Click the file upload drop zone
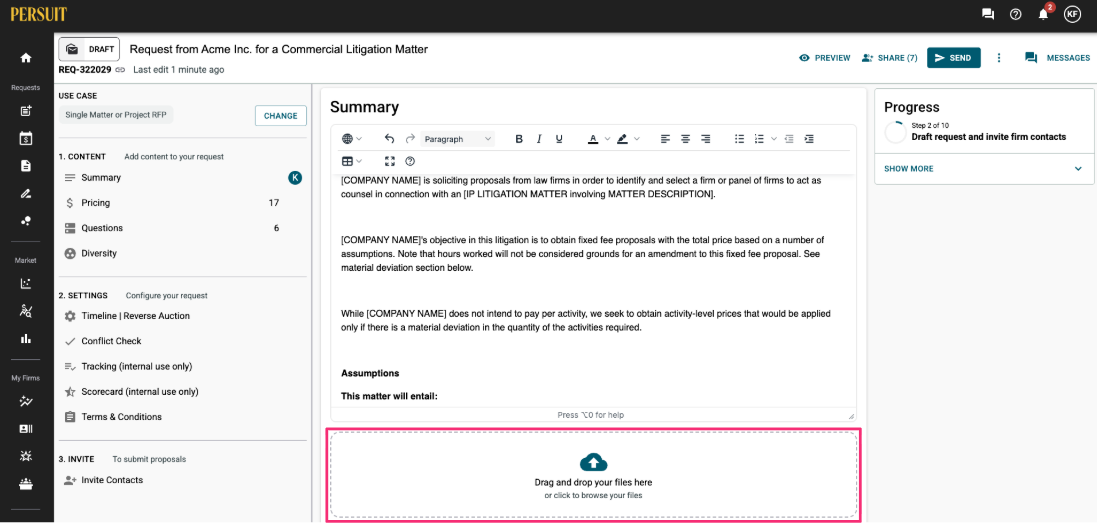Viewport: 1097px width, 524px height. (593, 476)
